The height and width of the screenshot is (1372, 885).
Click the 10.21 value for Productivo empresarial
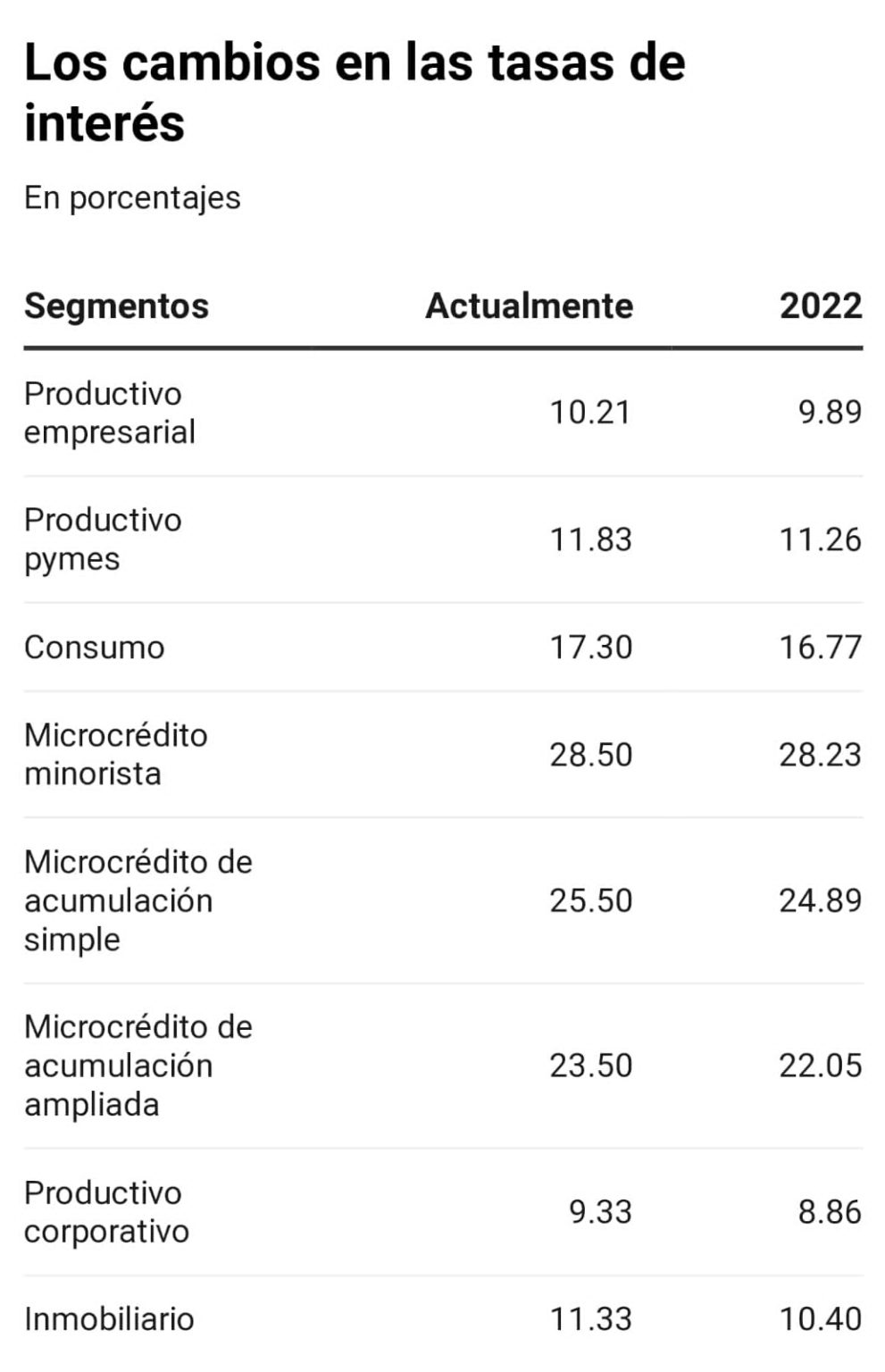[x=590, y=413]
